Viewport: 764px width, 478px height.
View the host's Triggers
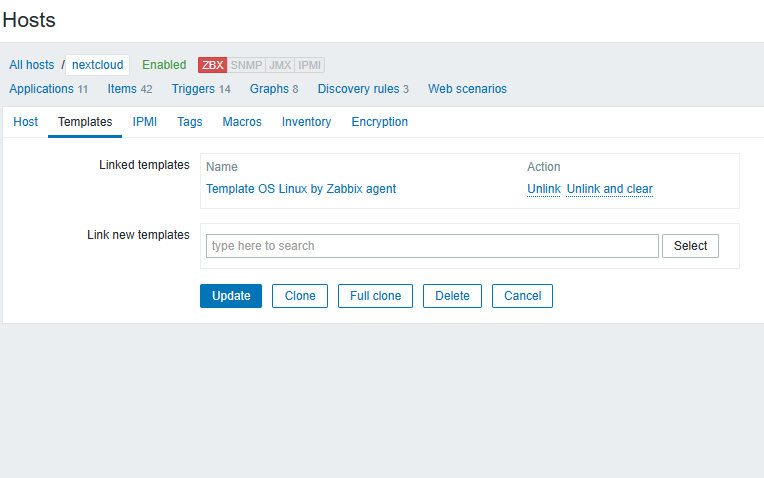click(x=193, y=89)
